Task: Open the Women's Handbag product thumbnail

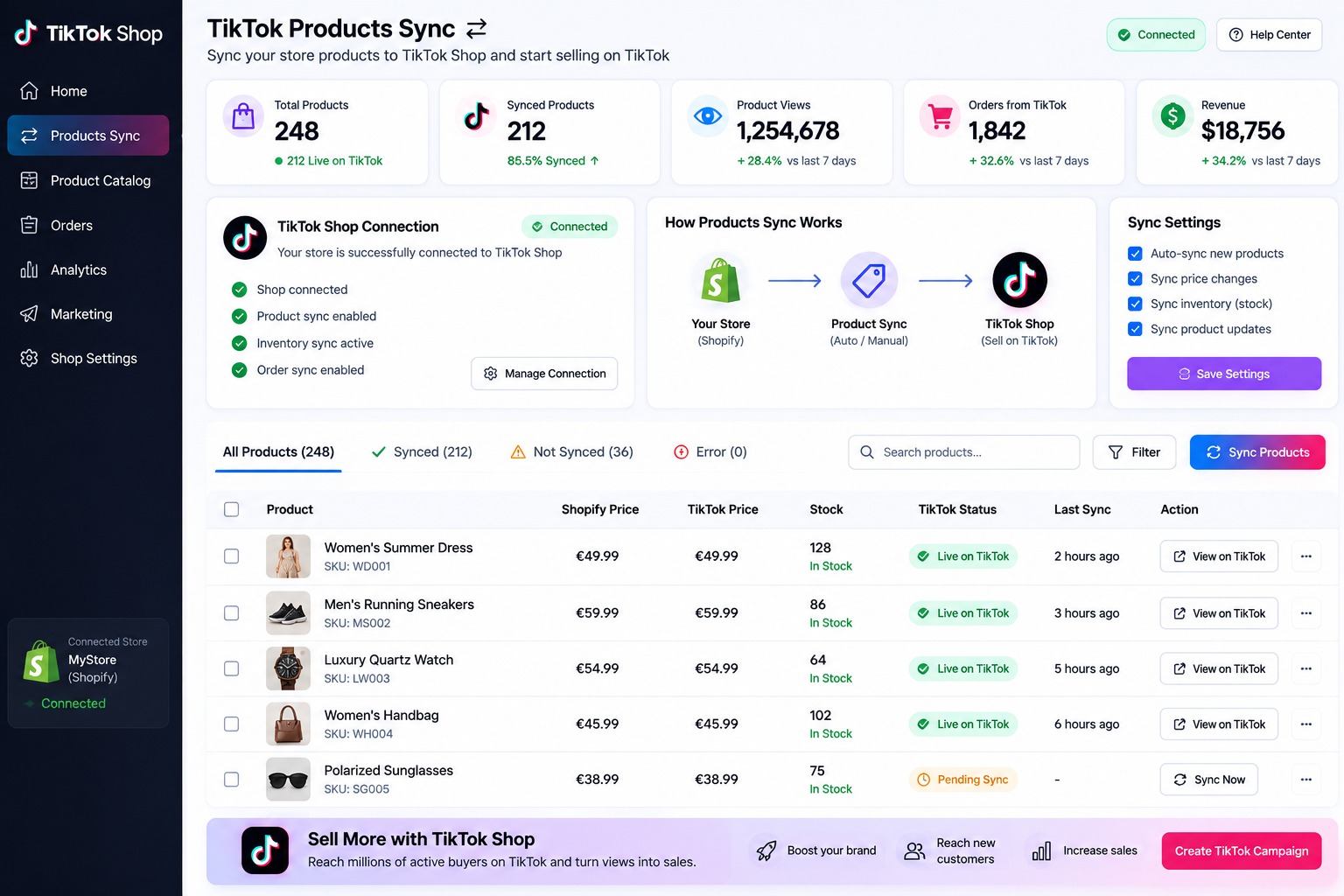Action: (288, 724)
